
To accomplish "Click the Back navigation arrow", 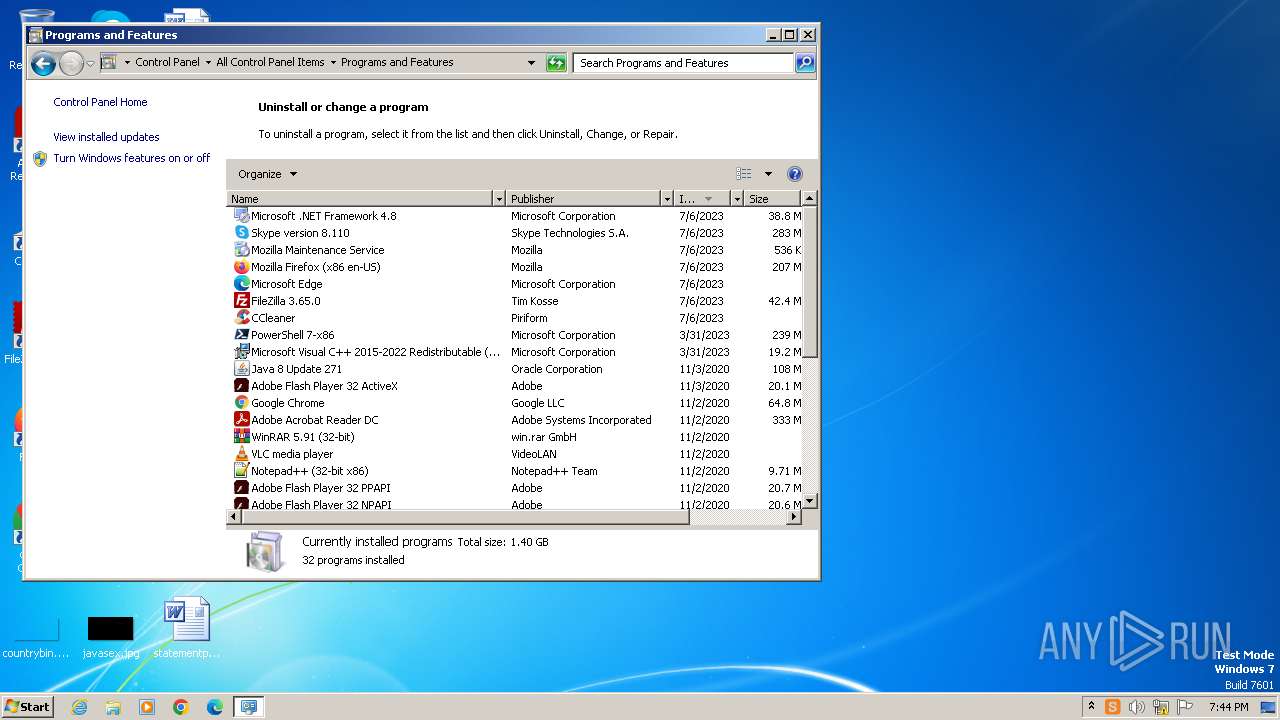I will pyautogui.click(x=43, y=64).
